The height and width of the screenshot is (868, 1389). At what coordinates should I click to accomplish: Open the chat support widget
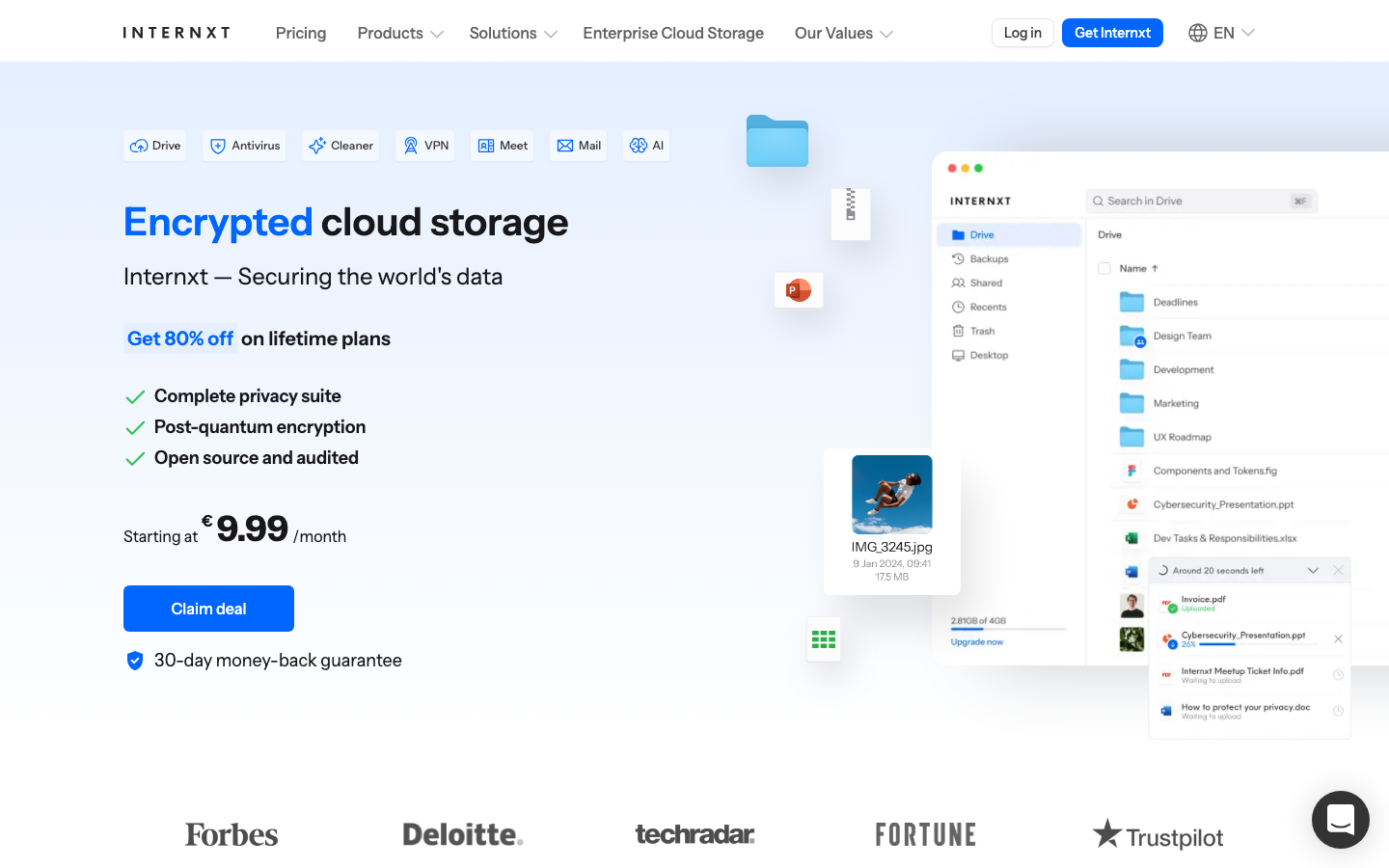coord(1341,820)
